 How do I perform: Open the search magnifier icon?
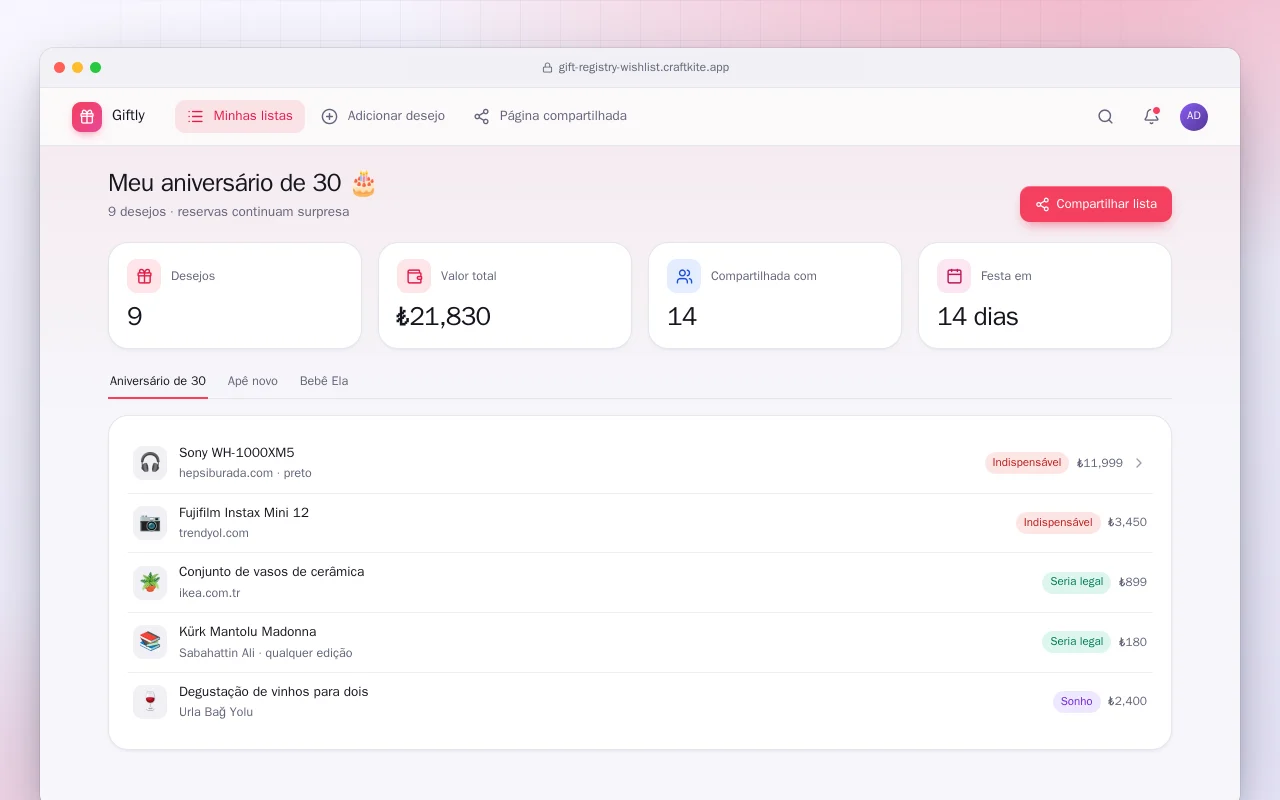[1105, 116]
